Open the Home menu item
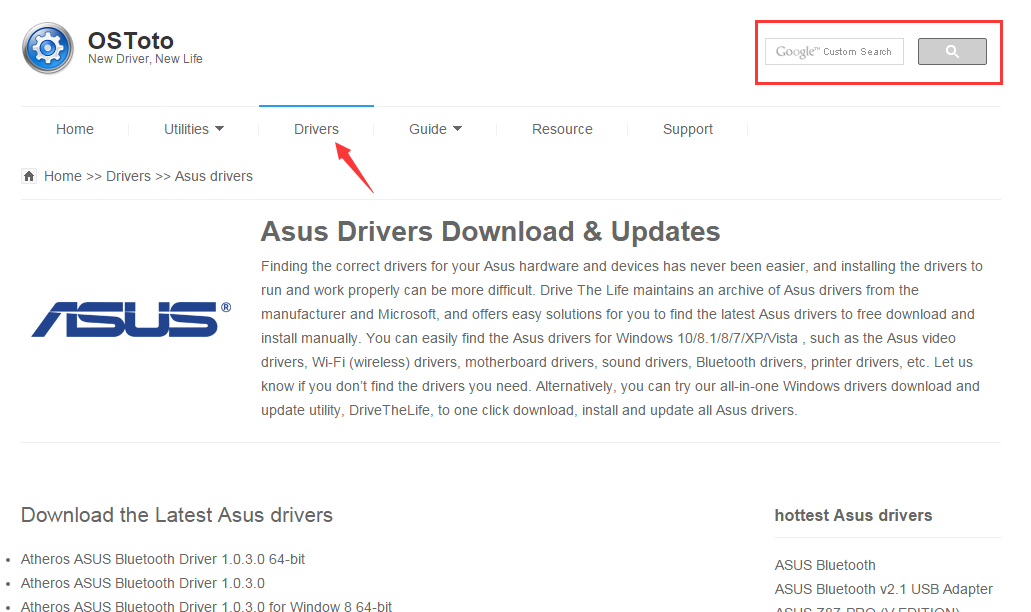The width and height of the screenshot is (1031, 612). pos(75,129)
